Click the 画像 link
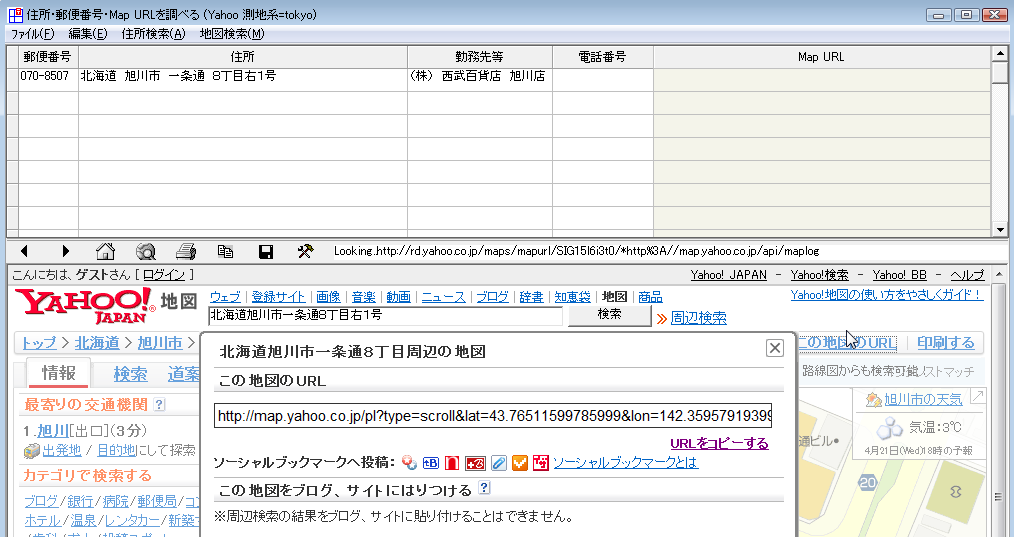1014x537 pixels. point(329,297)
